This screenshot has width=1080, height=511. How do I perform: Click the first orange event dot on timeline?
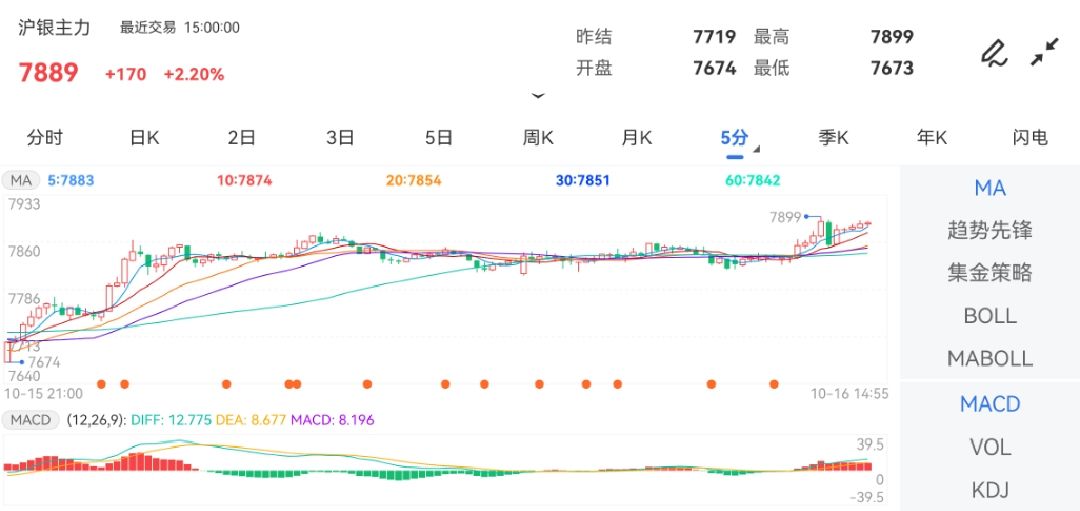point(101,384)
